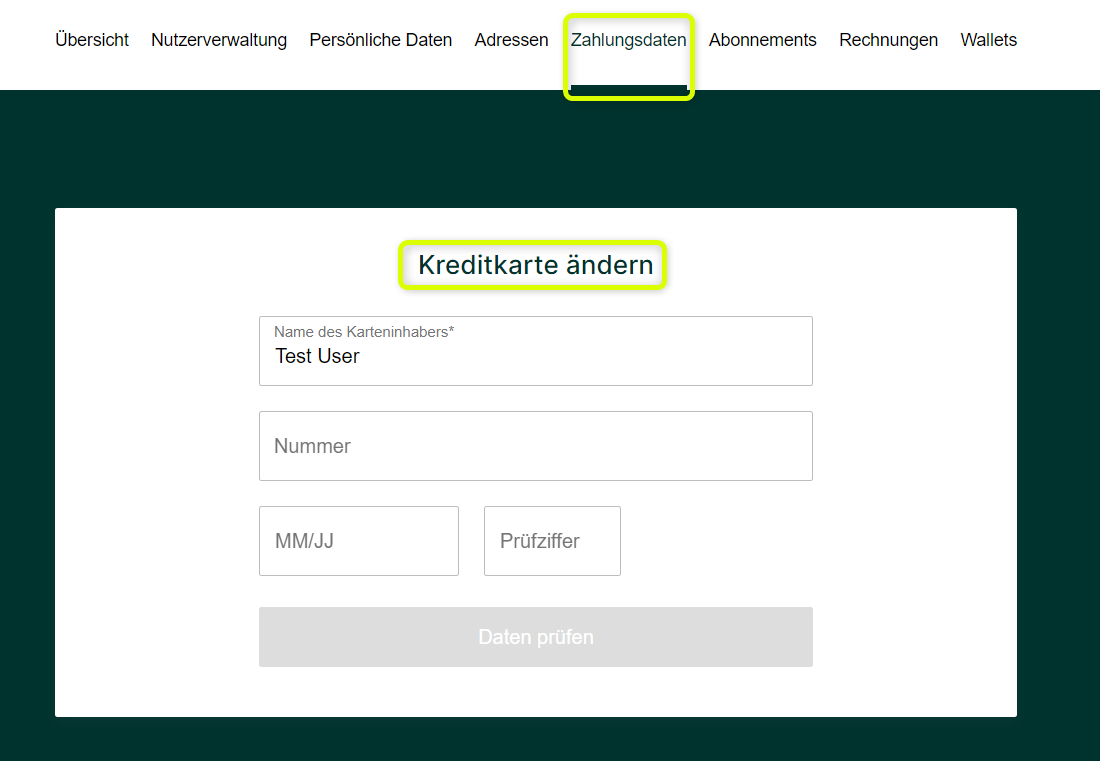Go to Persönliche Daten tab
The height and width of the screenshot is (761, 1100).
(x=380, y=40)
